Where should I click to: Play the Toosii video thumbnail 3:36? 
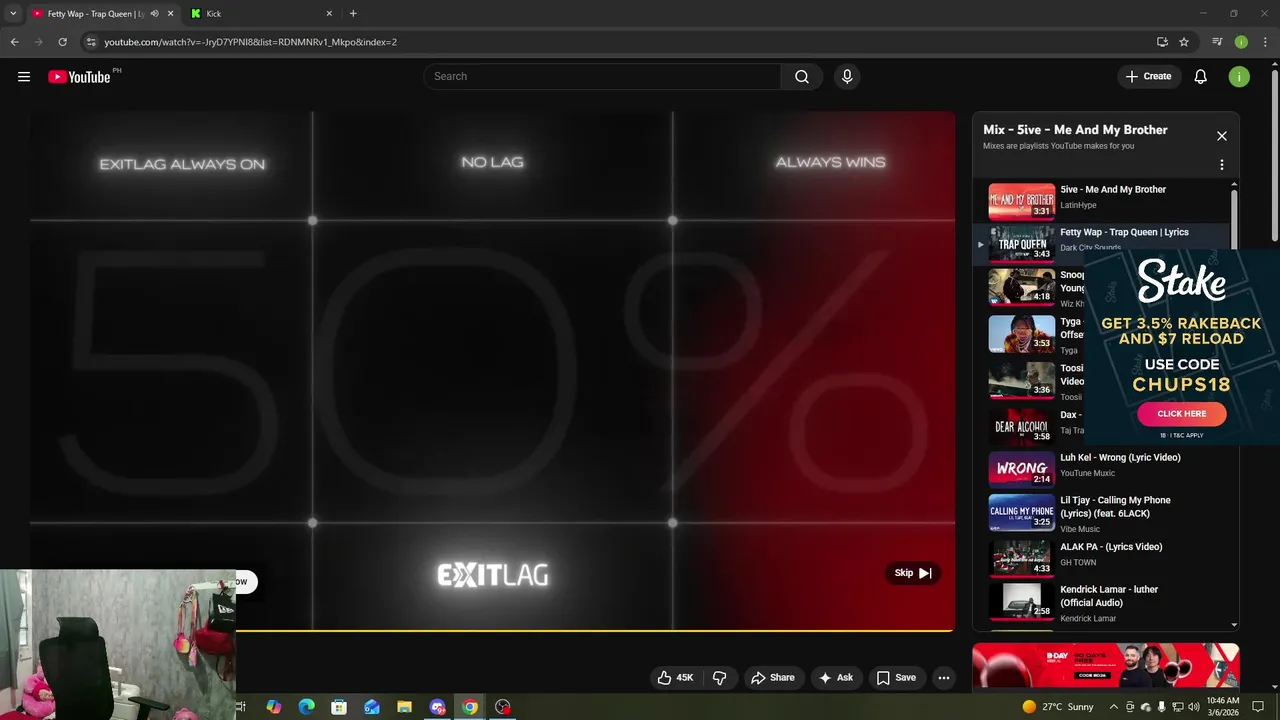coord(1021,380)
